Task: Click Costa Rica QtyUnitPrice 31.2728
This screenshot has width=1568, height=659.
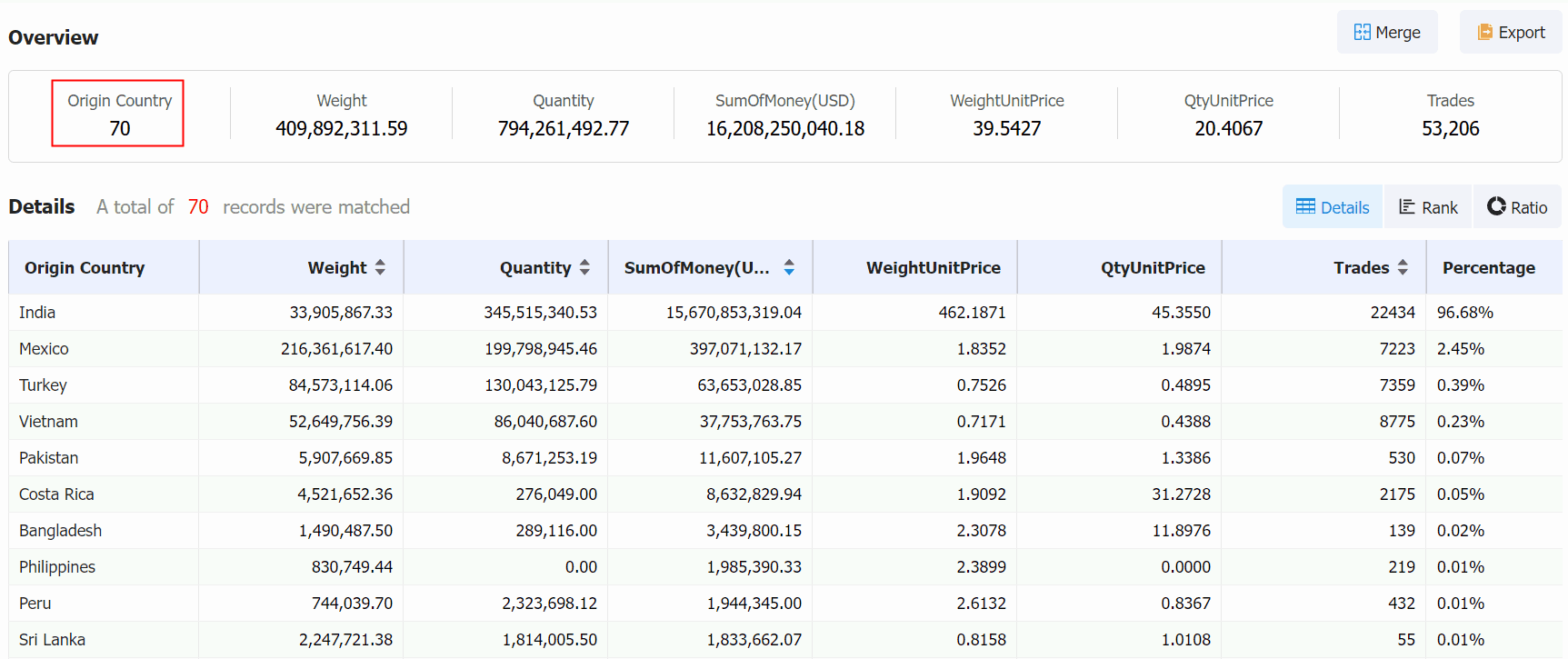Action: (1182, 494)
